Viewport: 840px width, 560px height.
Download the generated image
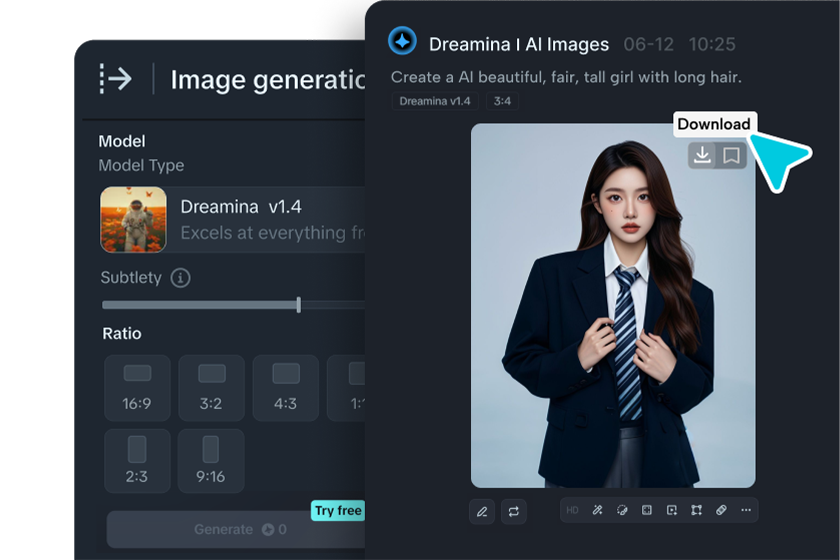pos(702,155)
